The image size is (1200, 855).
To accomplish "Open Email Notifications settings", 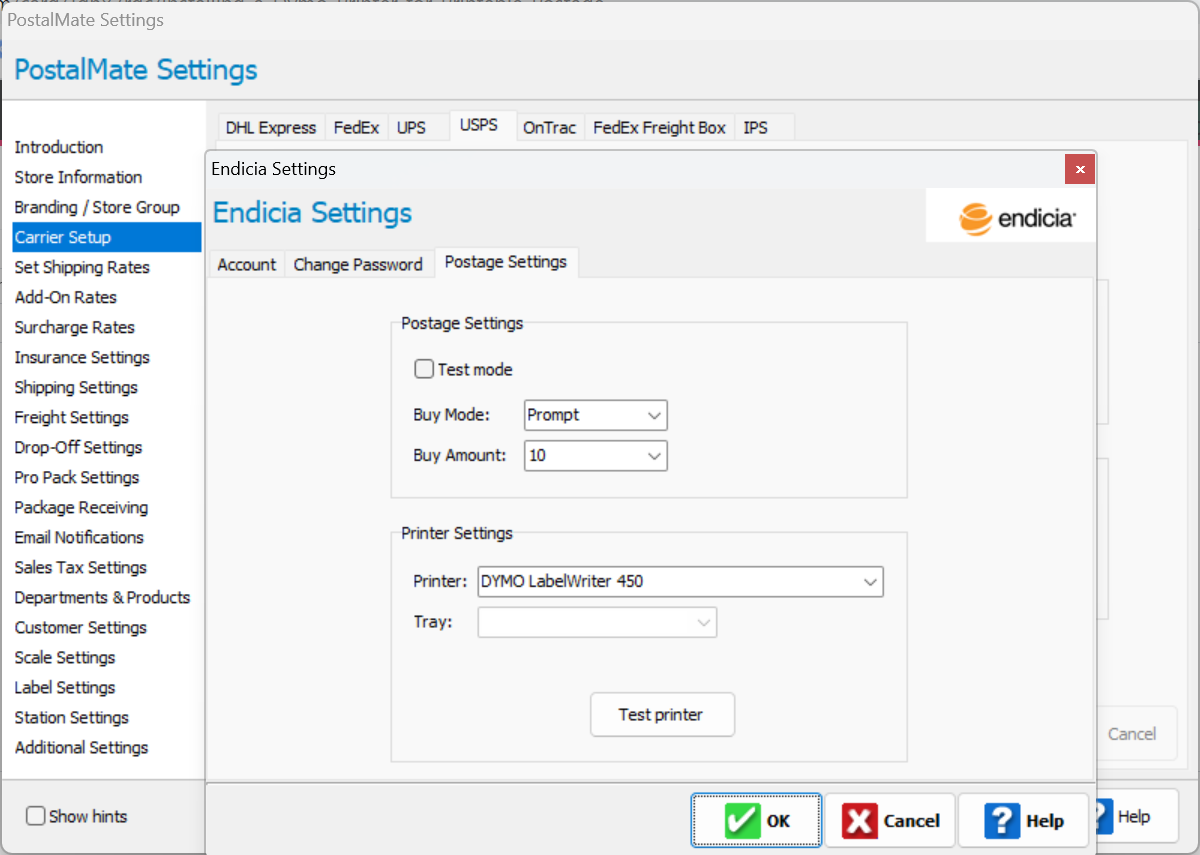I will click(x=79, y=537).
